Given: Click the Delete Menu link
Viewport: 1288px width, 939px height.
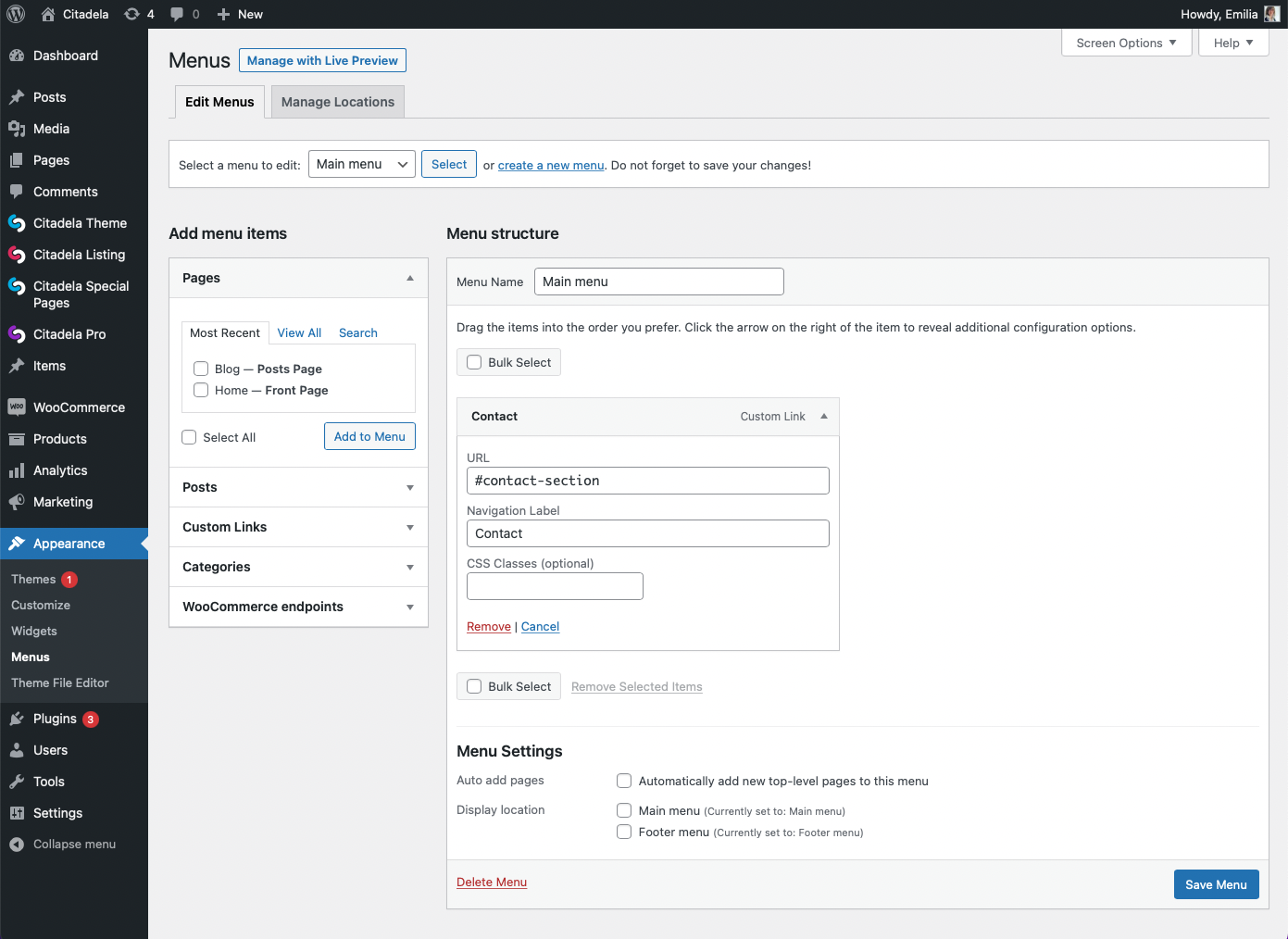Looking at the screenshot, I should coord(492,882).
